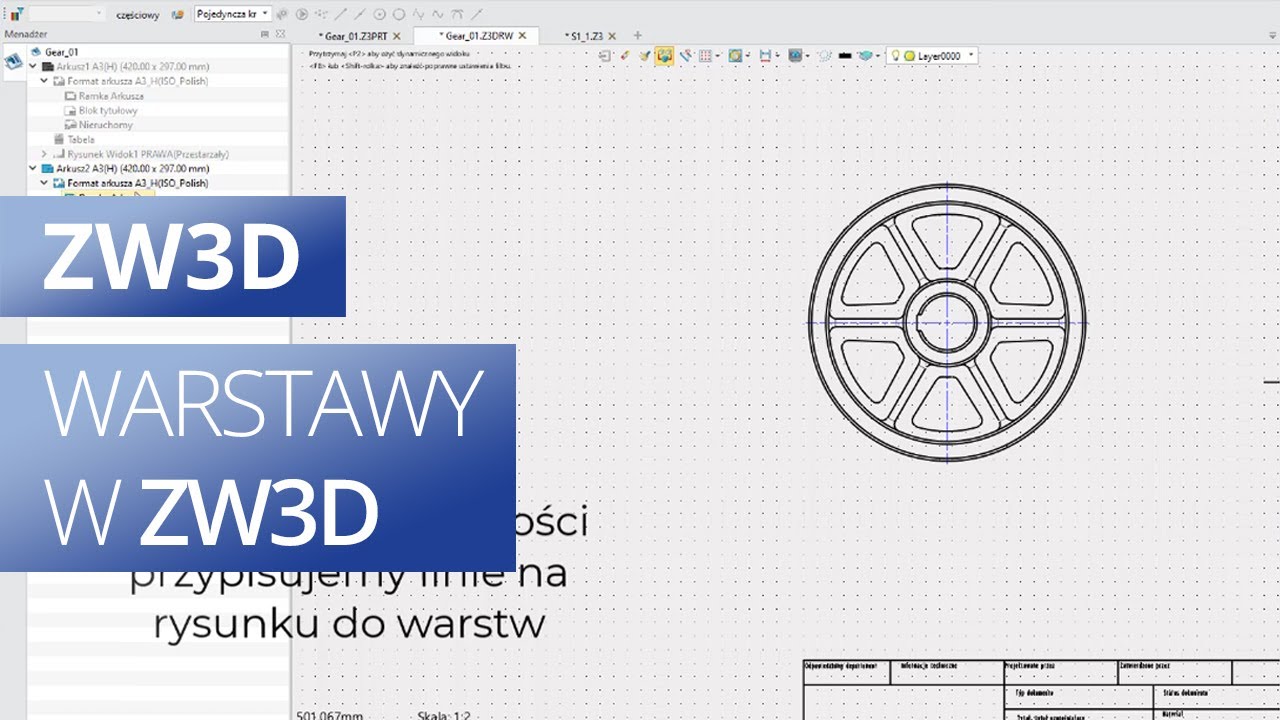Toggle the highlighted orange-framed view icon
The image size is (1280, 720).
click(664, 55)
